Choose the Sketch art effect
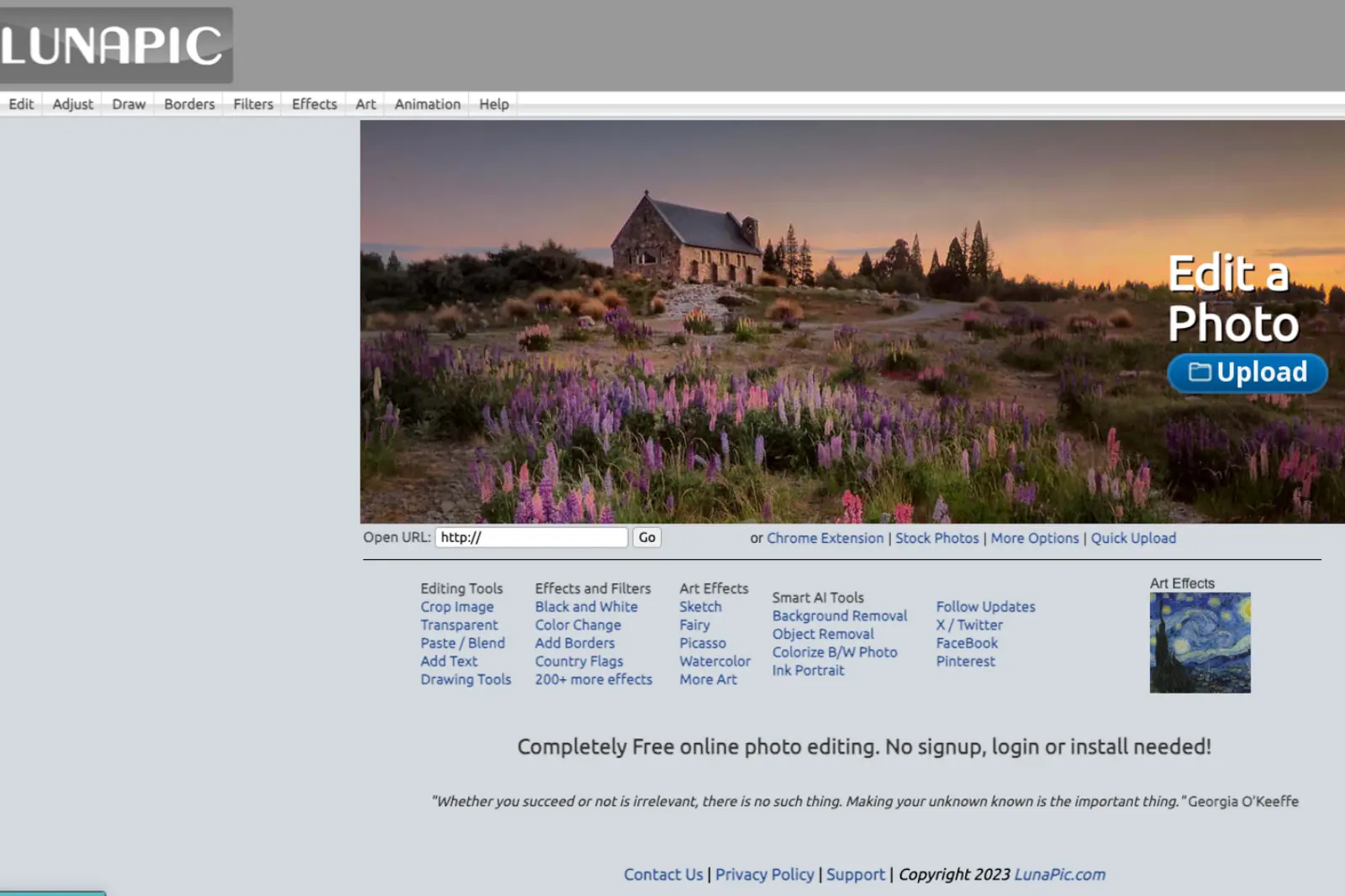This screenshot has height=896, width=1345. coord(700,607)
